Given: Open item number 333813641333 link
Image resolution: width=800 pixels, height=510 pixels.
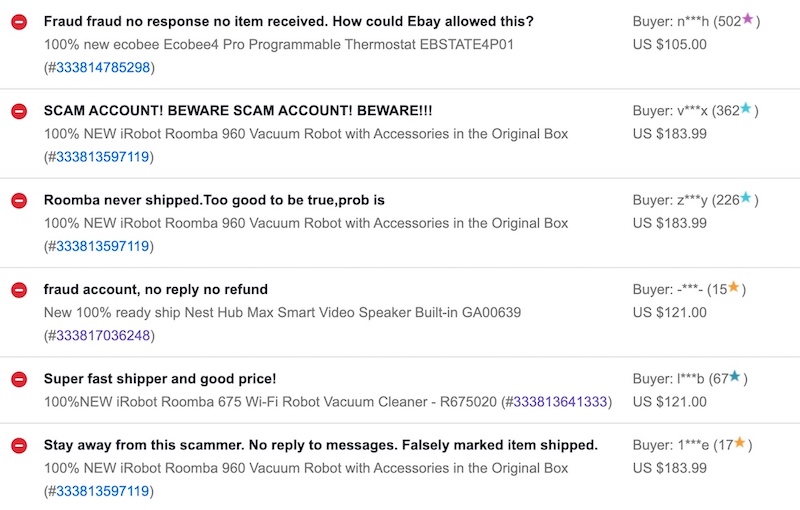Looking at the screenshot, I should pos(559,402).
